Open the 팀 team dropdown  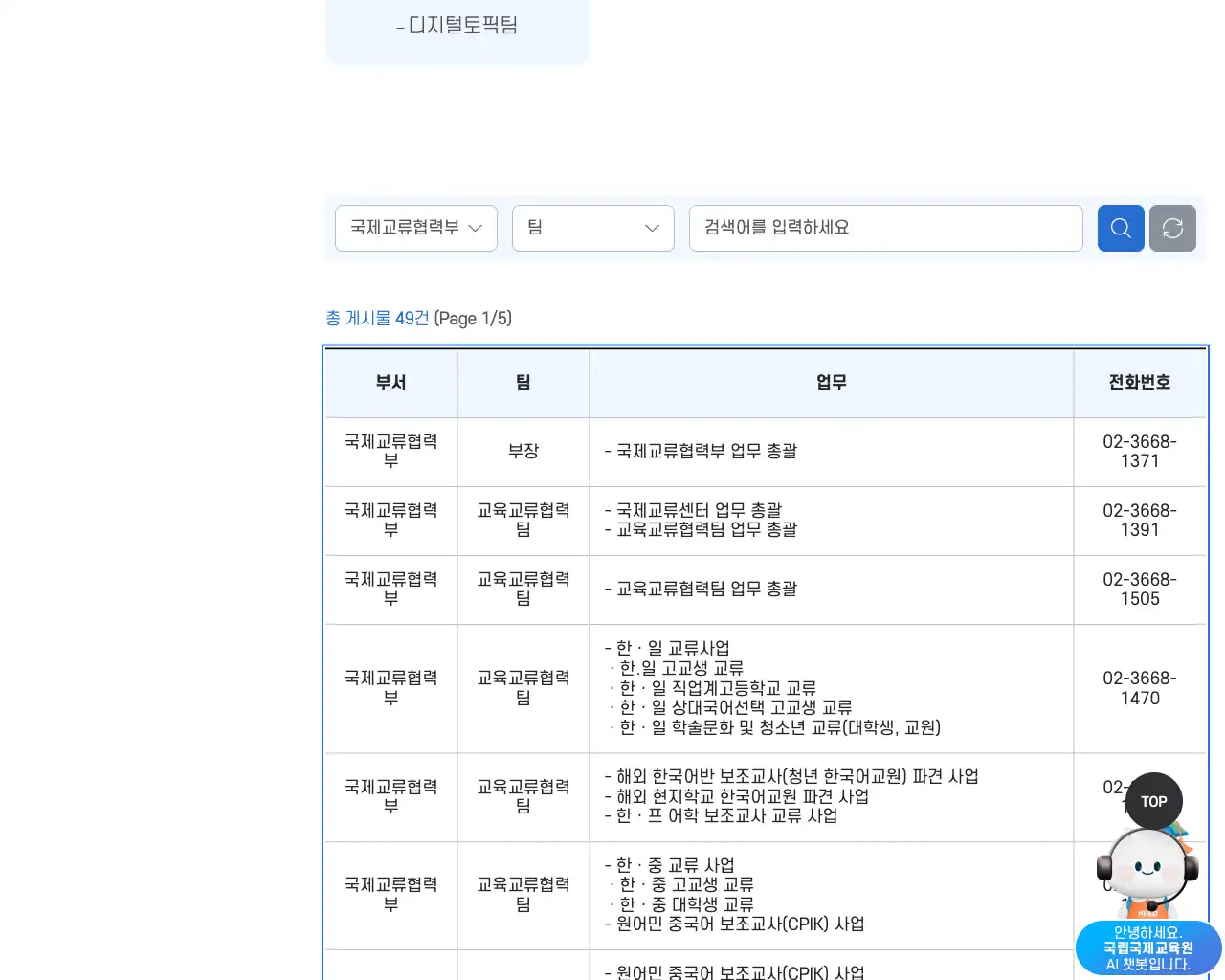click(593, 228)
